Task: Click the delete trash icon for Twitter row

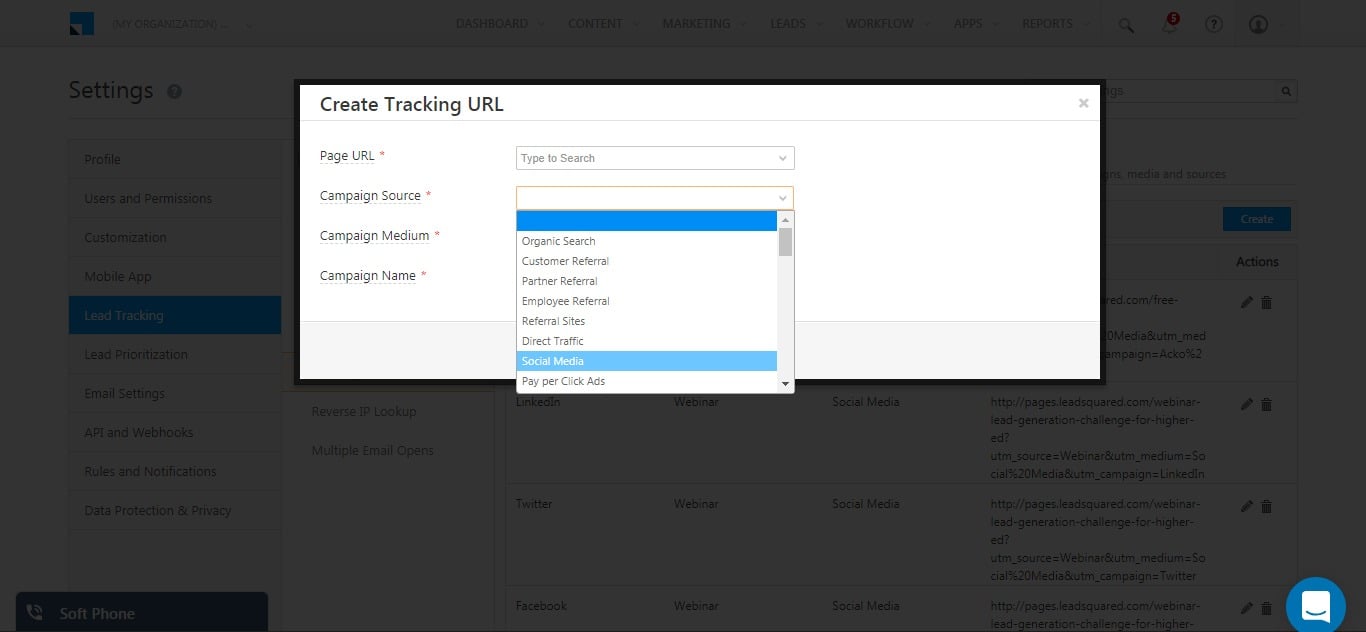Action: [1266, 507]
